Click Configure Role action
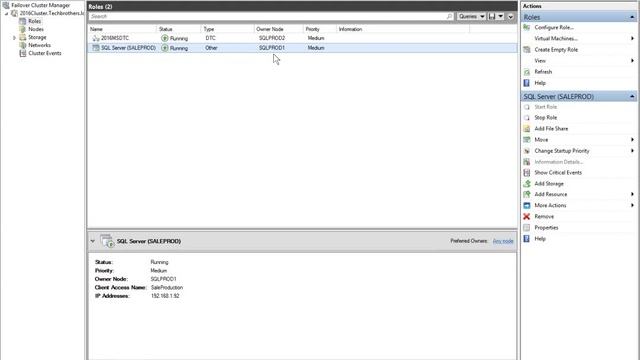Image resolution: width=640 pixels, height=360 pixels. click(554, 27)
